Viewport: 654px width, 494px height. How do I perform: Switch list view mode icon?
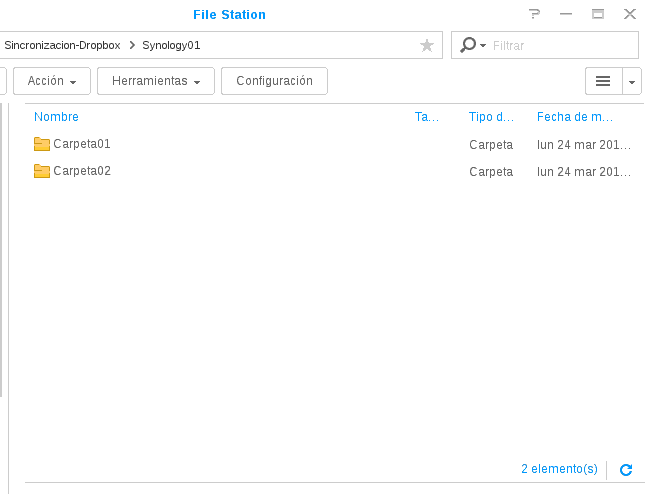(603, 81)
